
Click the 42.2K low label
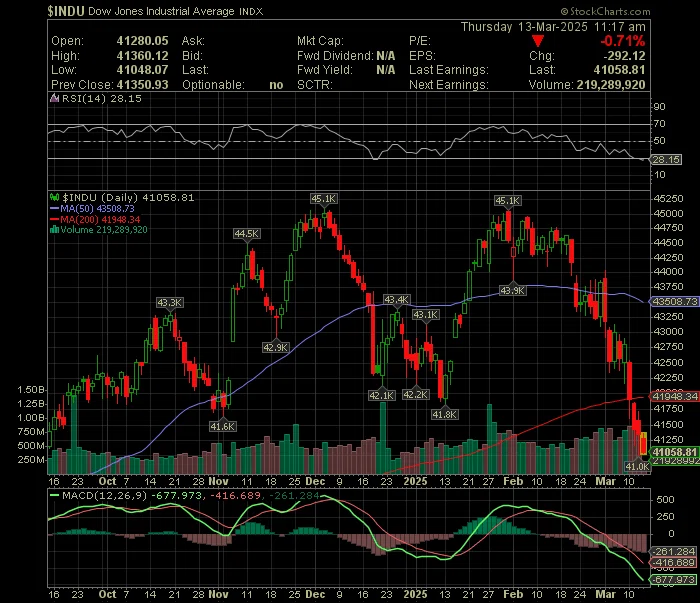(416, 394)
